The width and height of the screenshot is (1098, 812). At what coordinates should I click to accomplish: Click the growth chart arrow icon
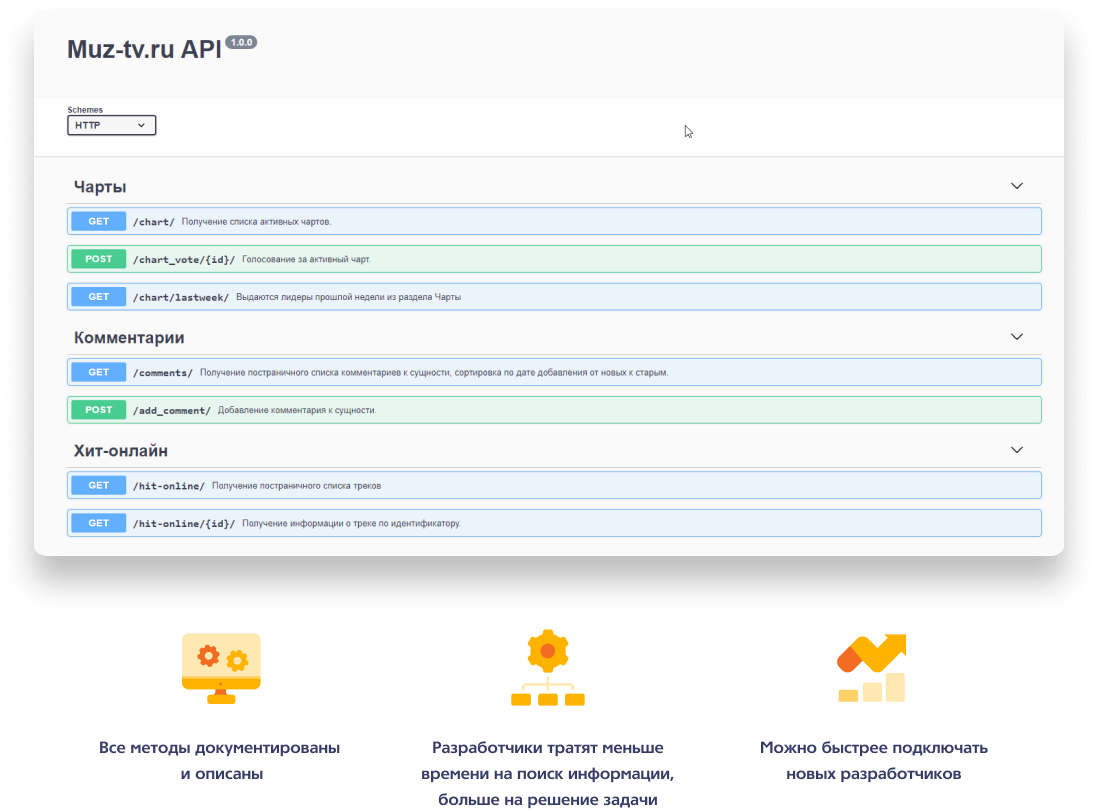coord(872,668)
